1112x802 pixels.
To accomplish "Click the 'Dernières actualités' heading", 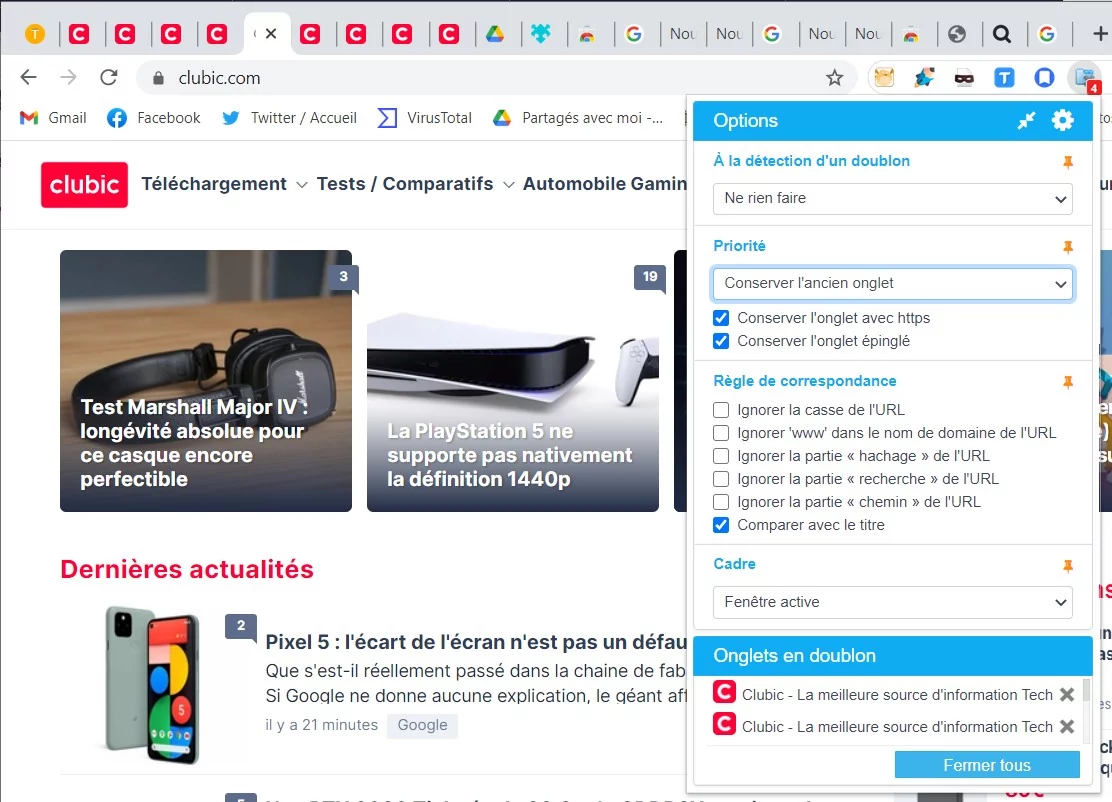I will tap(187, 569).
